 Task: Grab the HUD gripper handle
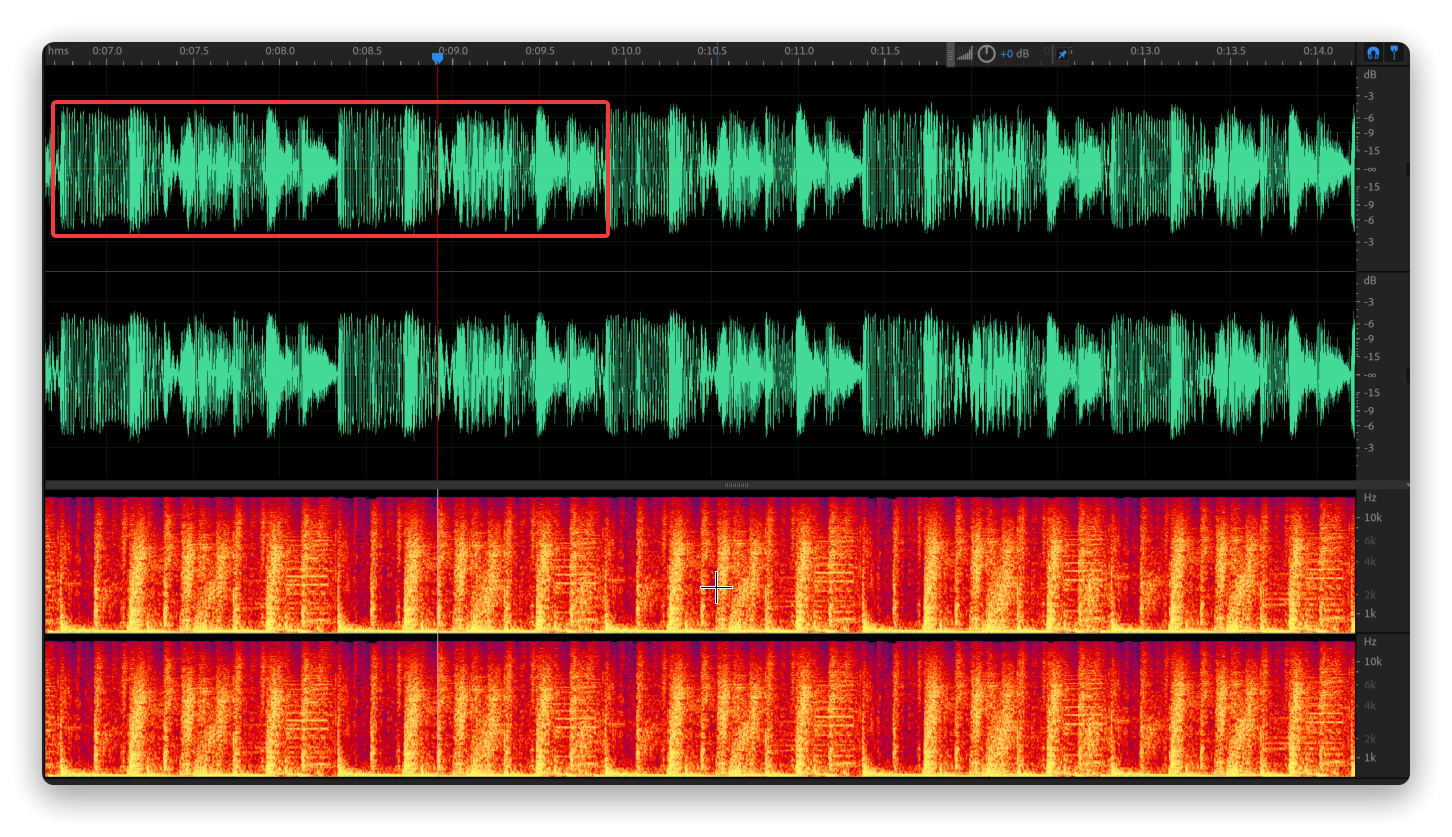[x=951, y=54]
